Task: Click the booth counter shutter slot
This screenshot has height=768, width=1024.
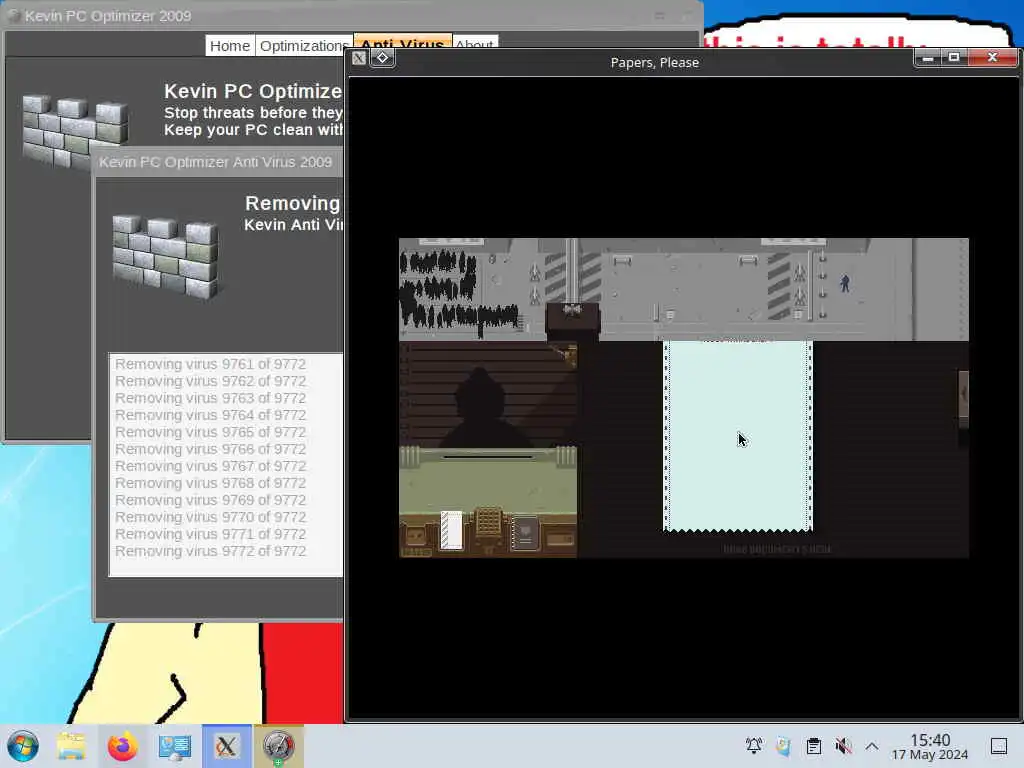Action: point(488,456)
